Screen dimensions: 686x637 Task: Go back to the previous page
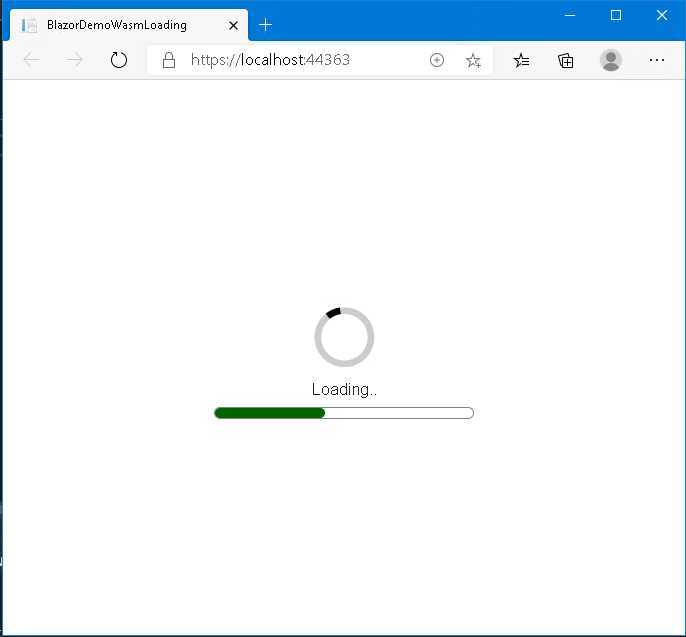[x=32, y=60]
